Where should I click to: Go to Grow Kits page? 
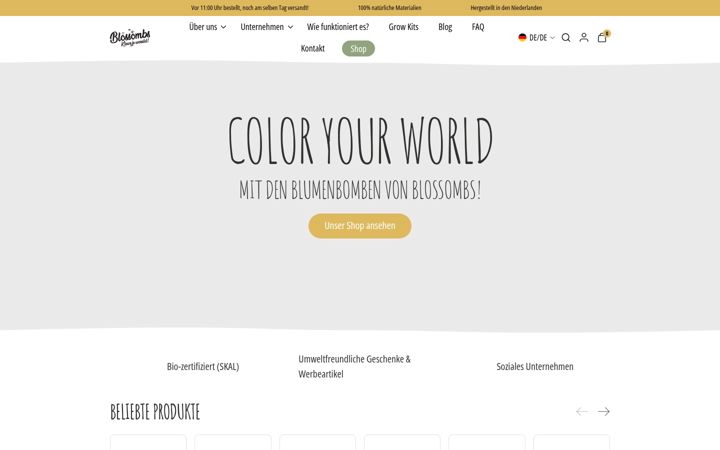[x=404, y=27]
